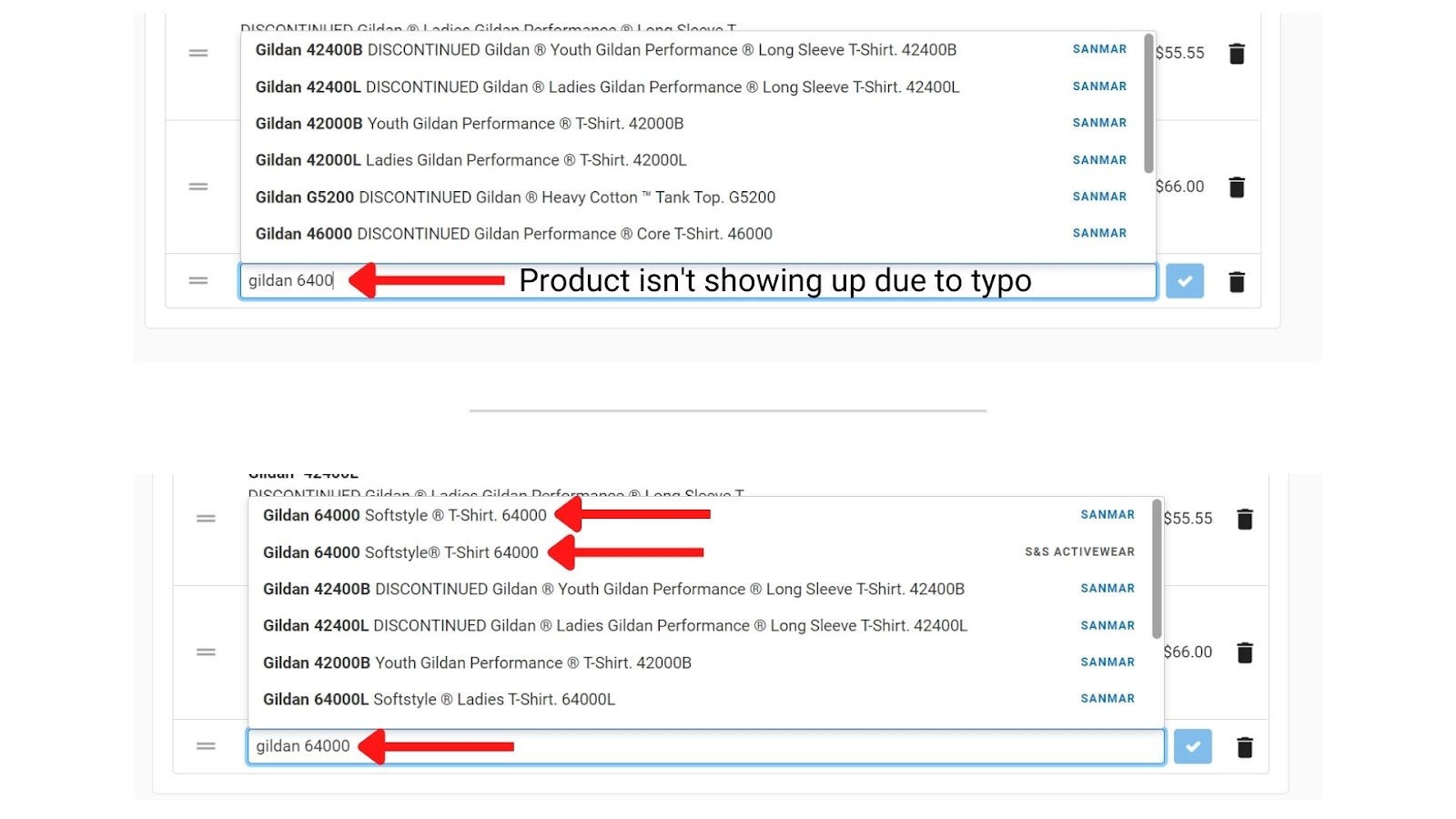
Task: Pick Gildan 46000 Performance Core T-Shirt
Action: click(698, 234)
